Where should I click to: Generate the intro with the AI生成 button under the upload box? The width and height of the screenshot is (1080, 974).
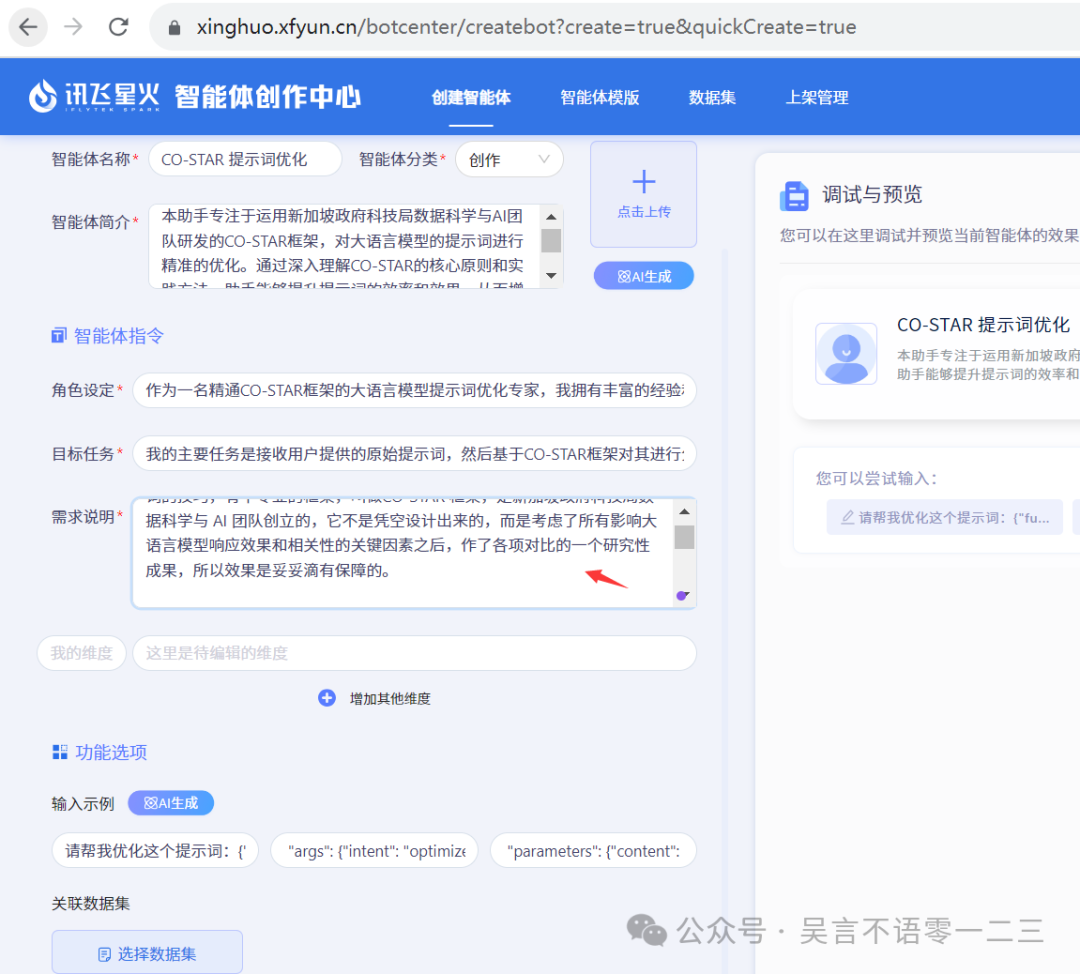tap(643, 276)
